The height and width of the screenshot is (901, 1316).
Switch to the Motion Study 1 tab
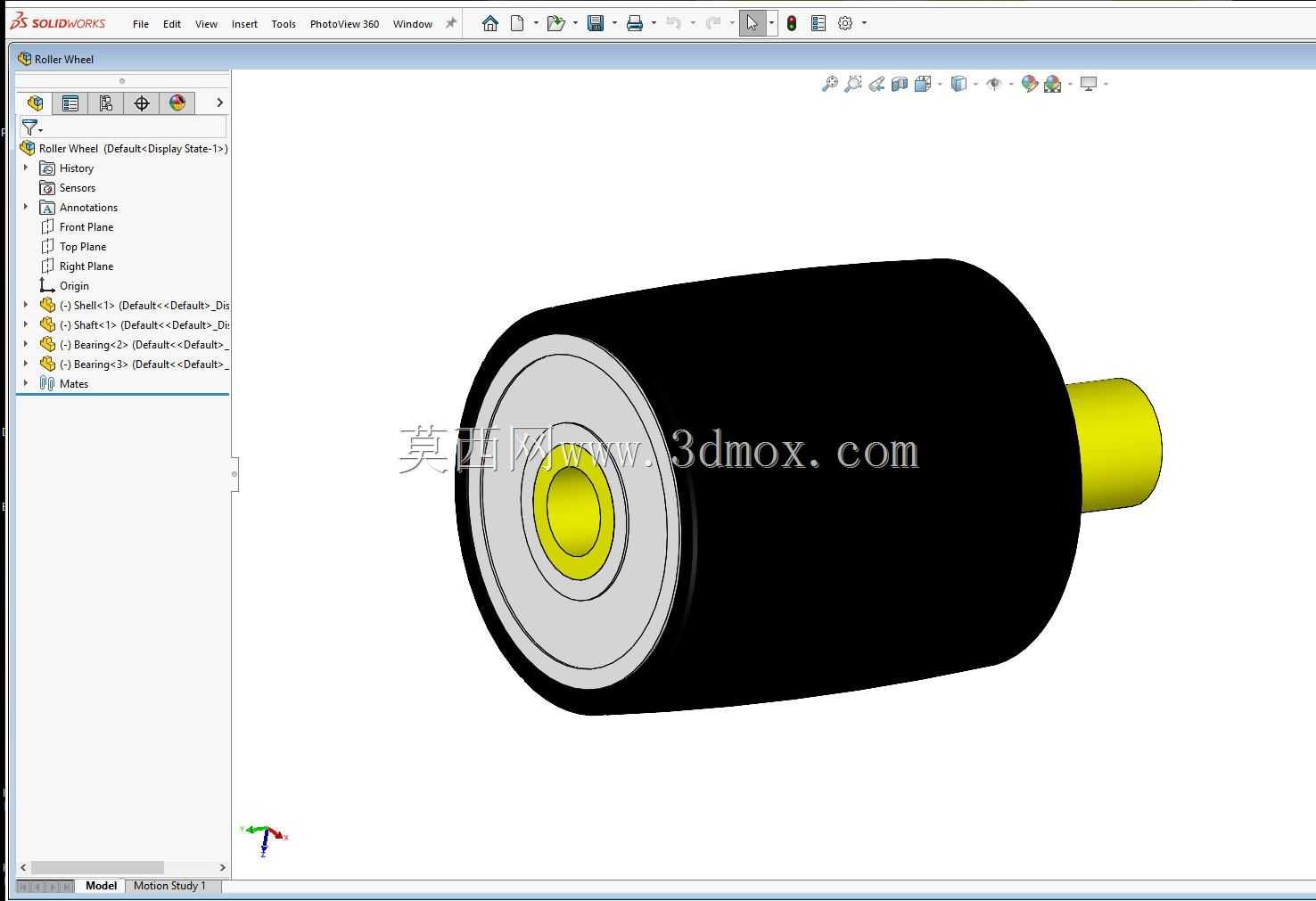tap(169, 886)
